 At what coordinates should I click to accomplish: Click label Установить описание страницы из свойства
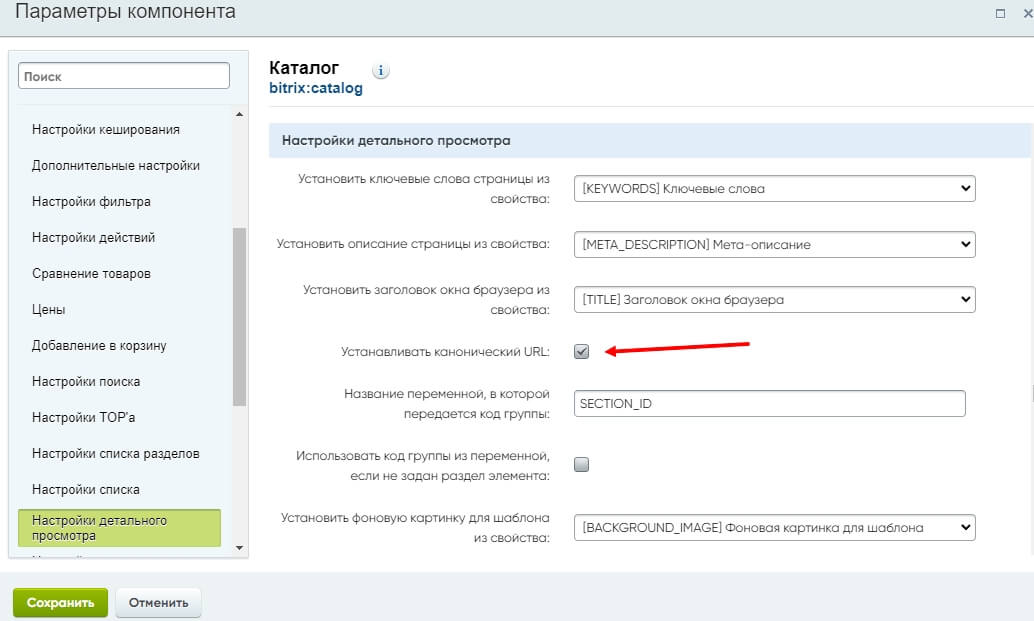coord(413,244)
